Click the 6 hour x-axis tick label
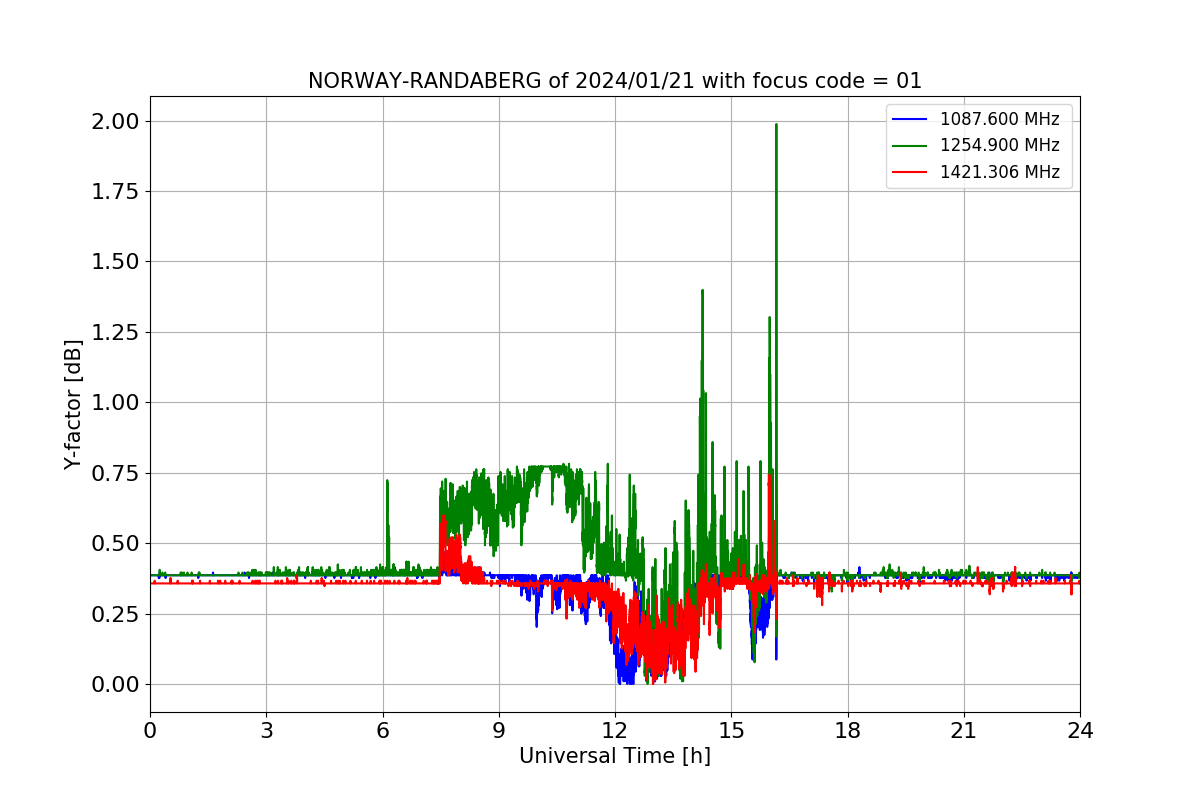Viewport: 1200px width, 800px height. tap(382, 731)
